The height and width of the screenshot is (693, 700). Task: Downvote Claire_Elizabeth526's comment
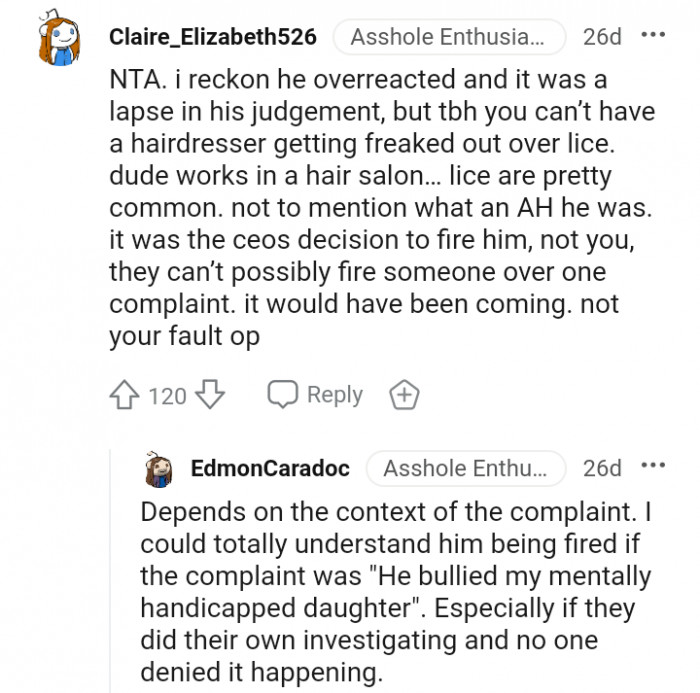coord(208,395)
